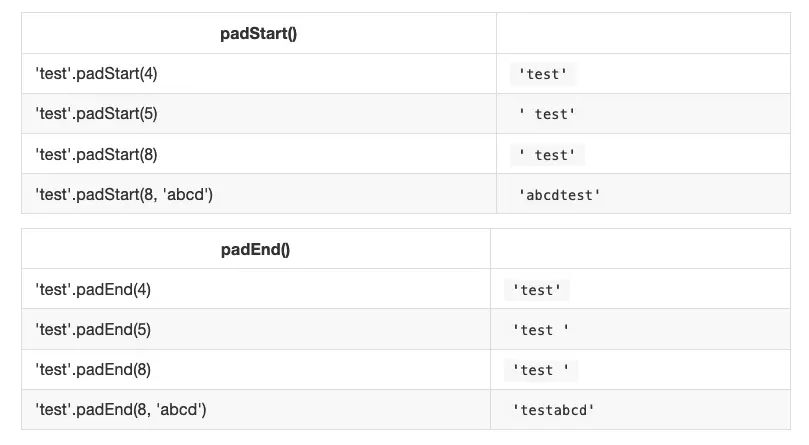Click the 'abcdtest' result code
809x445 pixels.
point(560,195)
